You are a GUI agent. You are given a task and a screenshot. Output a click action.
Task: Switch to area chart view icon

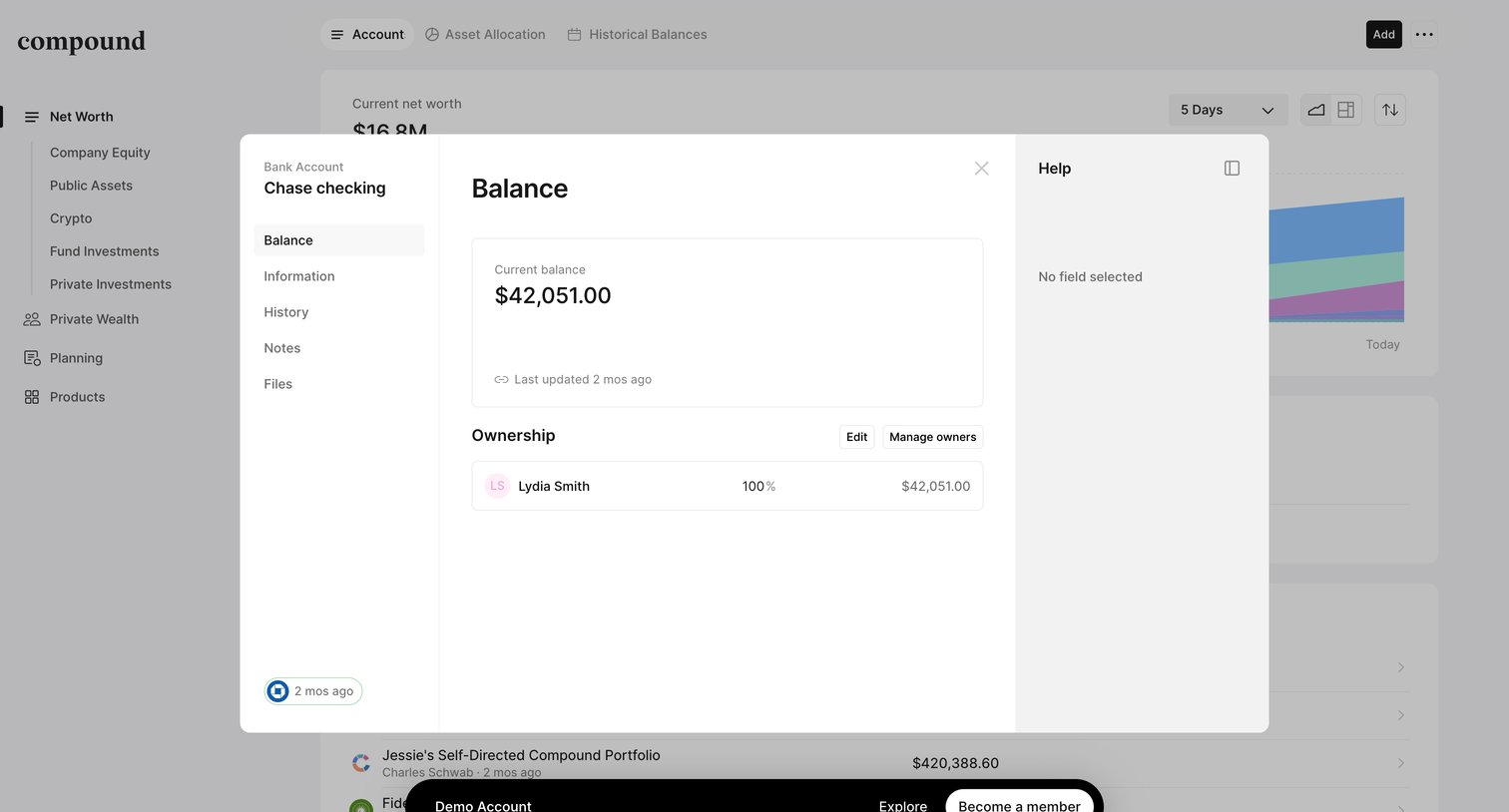point(1316,110)
